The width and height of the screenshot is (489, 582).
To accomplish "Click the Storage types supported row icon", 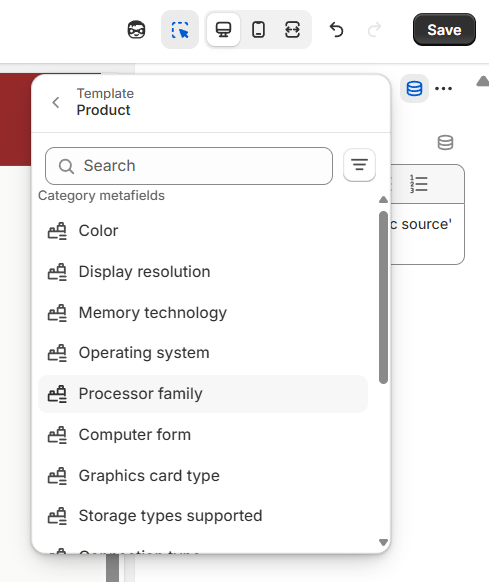I will tap(57, 516).
